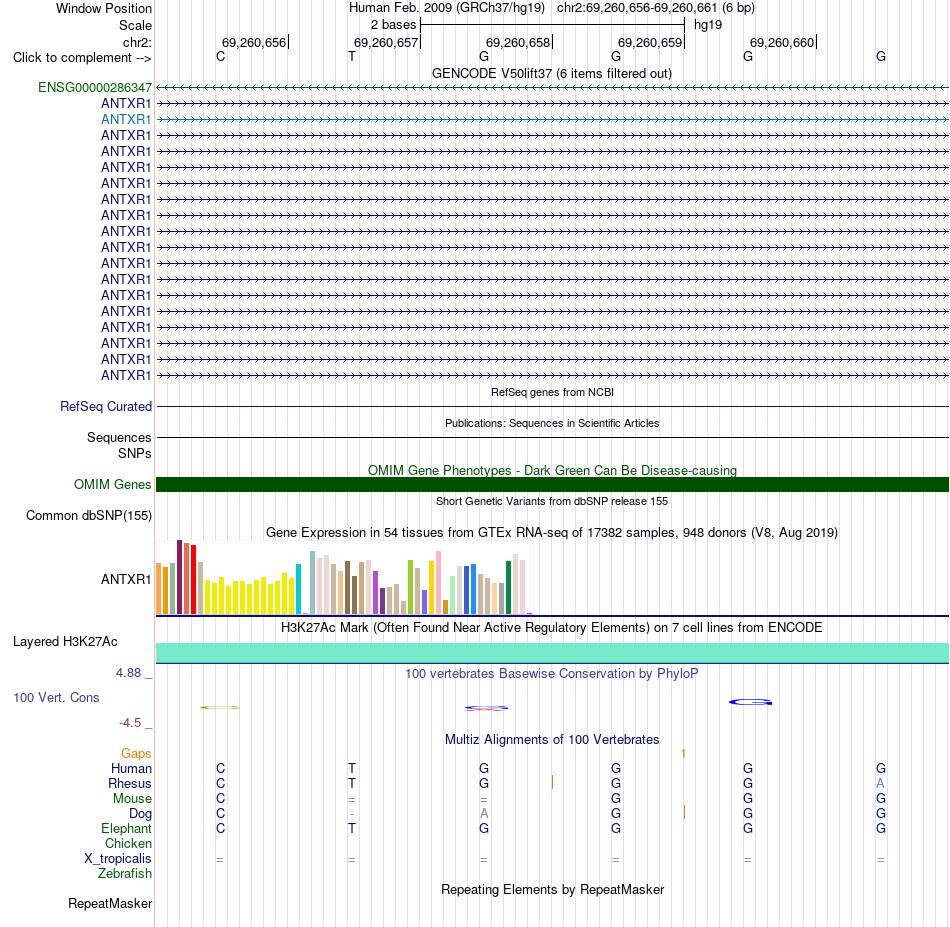This screenshot has width=950, height=927.
Task: Click the 'RefSeq genes from NCBI' title
Action: [x=553, y=392]
